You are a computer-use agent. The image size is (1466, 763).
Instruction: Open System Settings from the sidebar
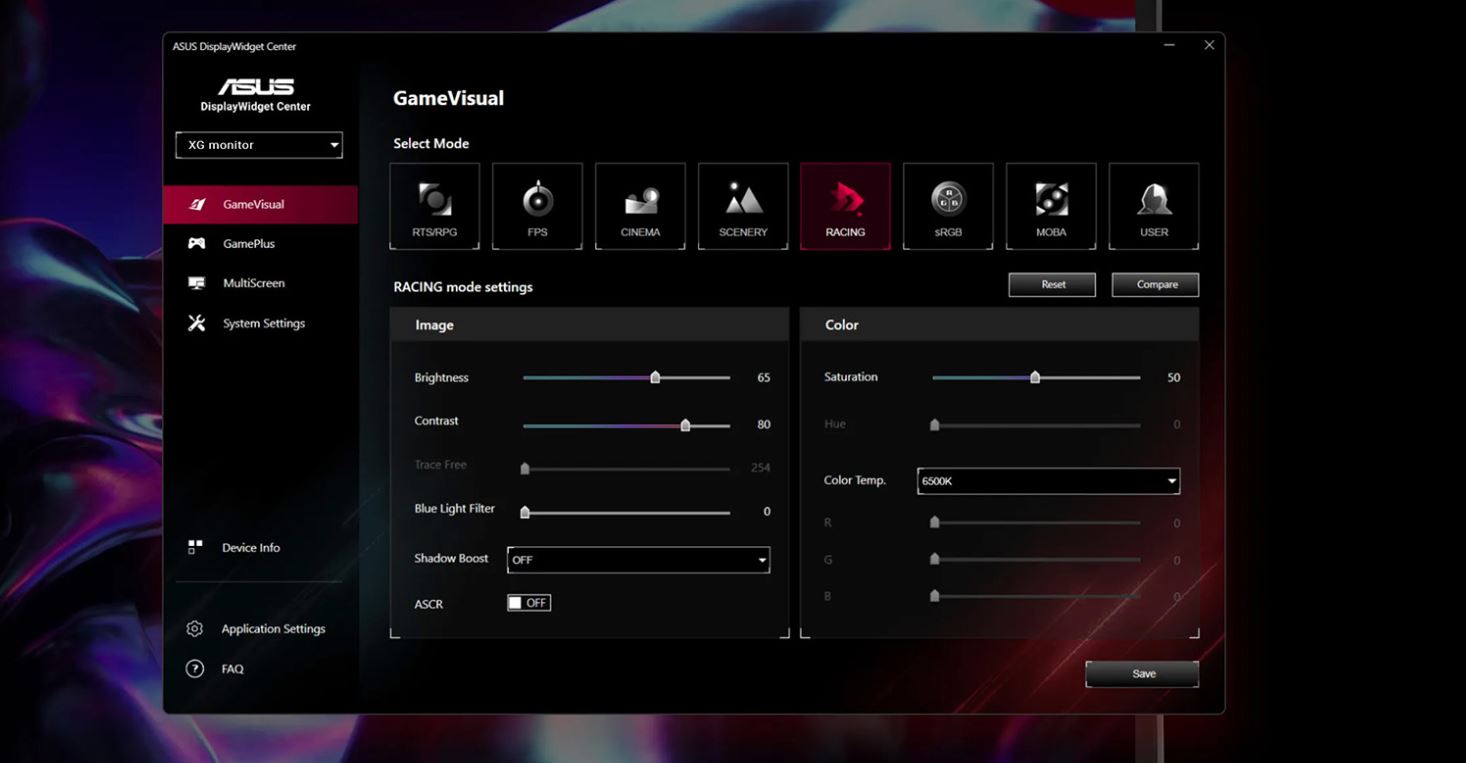(x=263, y=324)
